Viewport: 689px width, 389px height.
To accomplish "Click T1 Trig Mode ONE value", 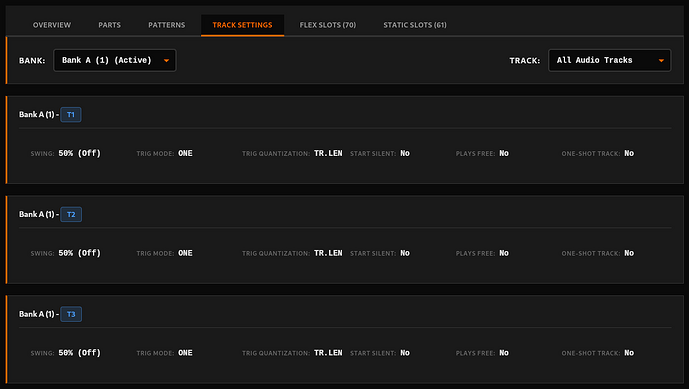I will coord(185,153).
